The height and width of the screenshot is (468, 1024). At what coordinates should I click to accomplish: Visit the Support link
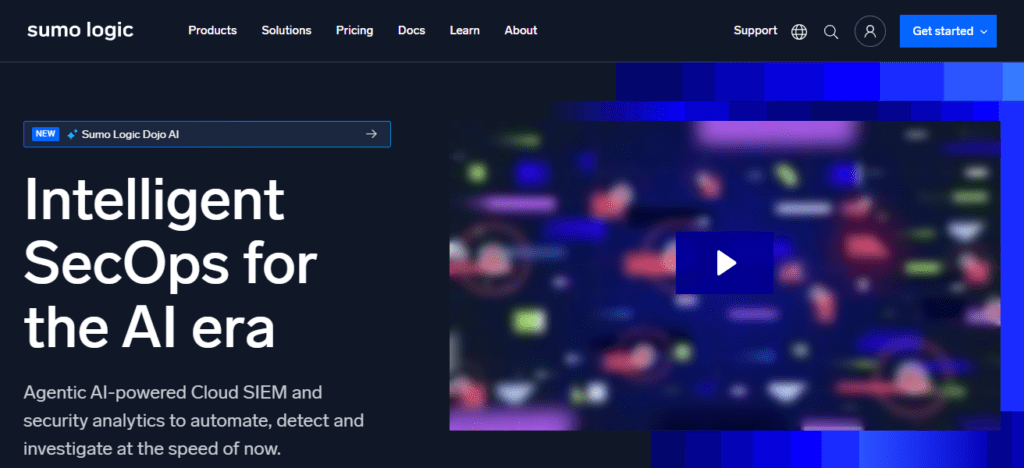(756, 31)
